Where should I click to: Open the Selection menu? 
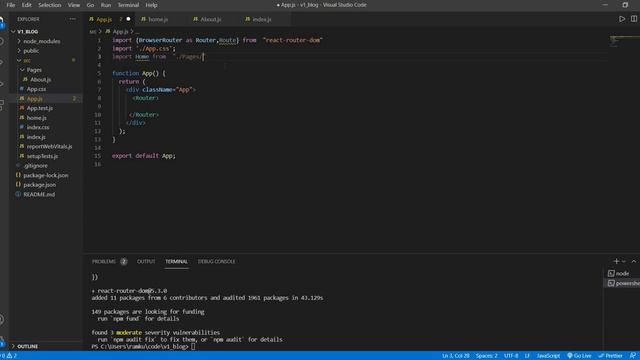[49, 5]
